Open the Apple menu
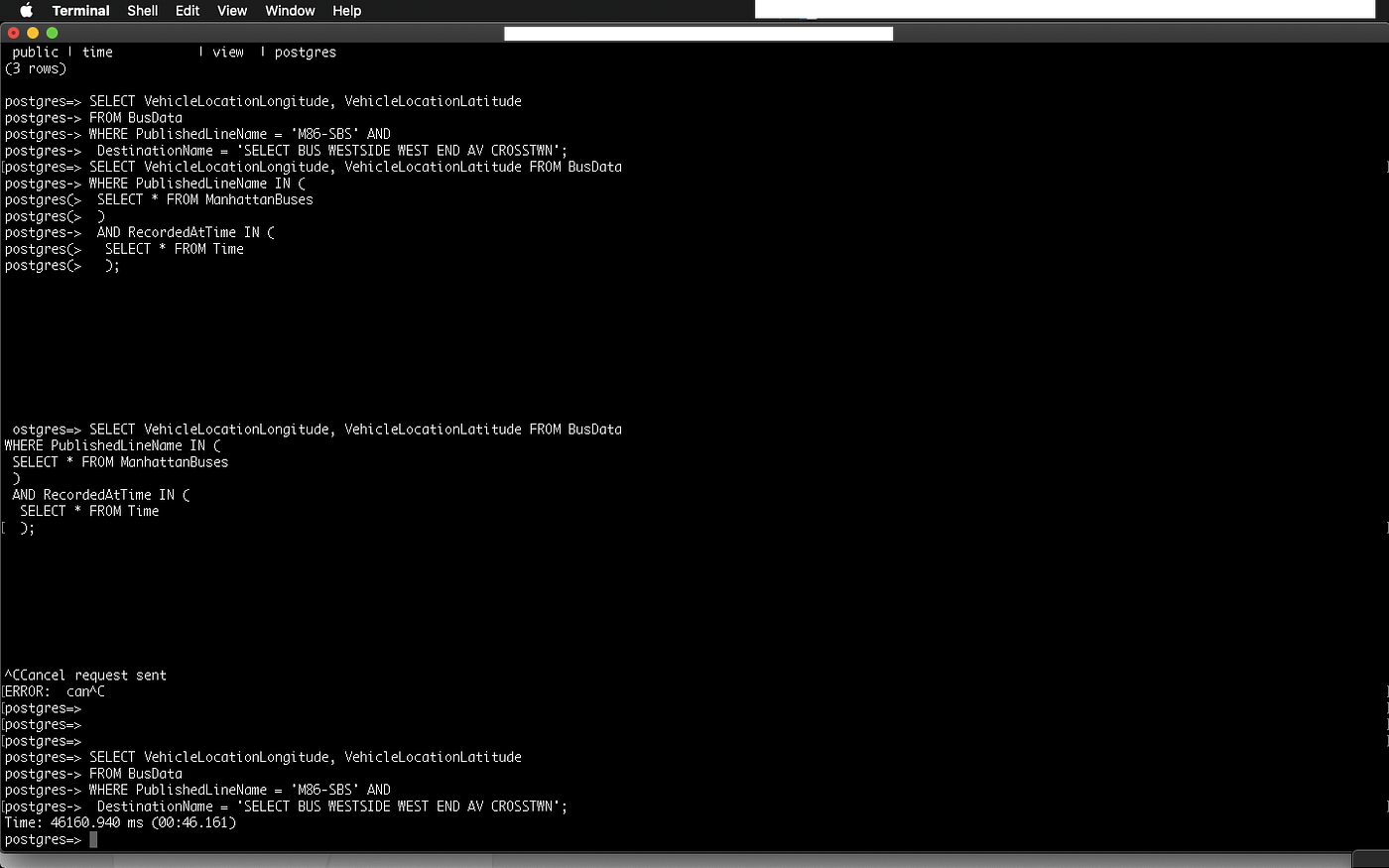This screenshot has height=868, width=1389. coord(25,11)
